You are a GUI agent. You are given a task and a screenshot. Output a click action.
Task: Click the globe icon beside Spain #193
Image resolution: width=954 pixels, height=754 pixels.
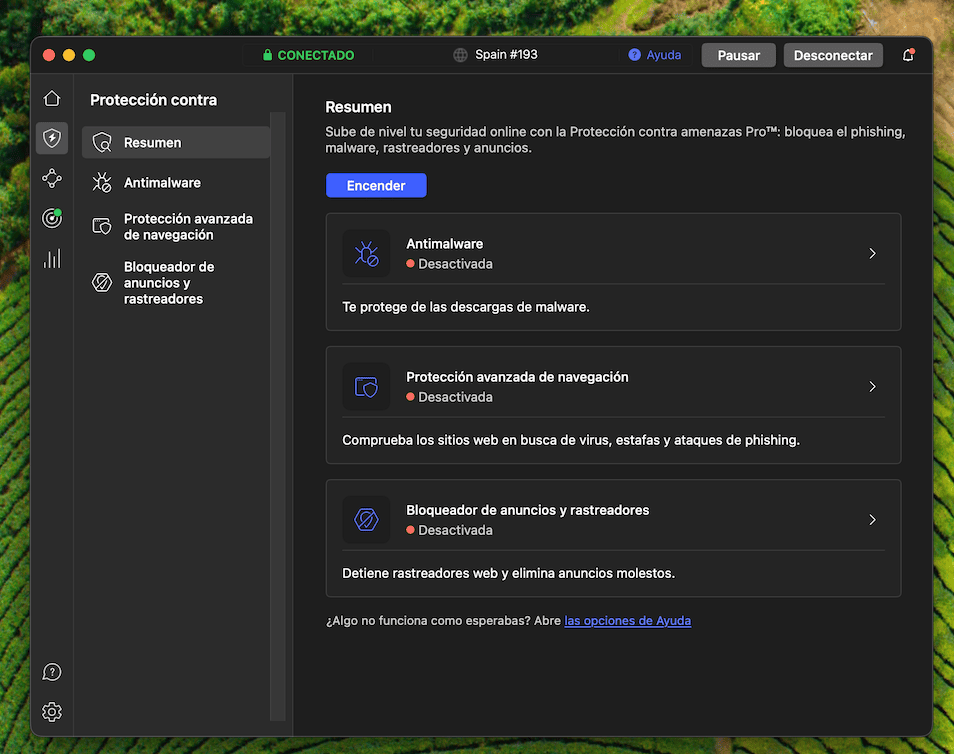[461, 55]
